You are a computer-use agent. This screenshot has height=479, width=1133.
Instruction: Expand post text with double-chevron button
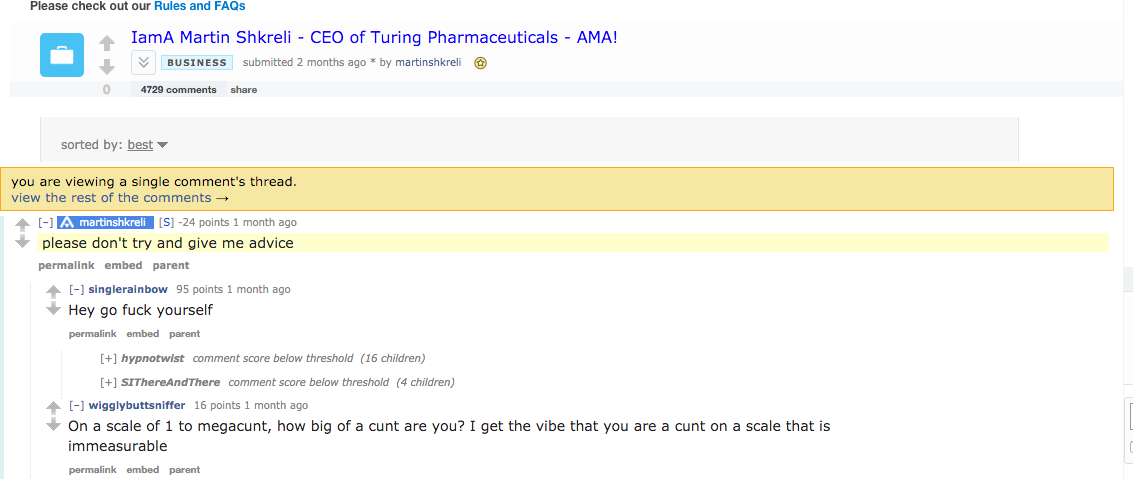click(x=143, y=63)
